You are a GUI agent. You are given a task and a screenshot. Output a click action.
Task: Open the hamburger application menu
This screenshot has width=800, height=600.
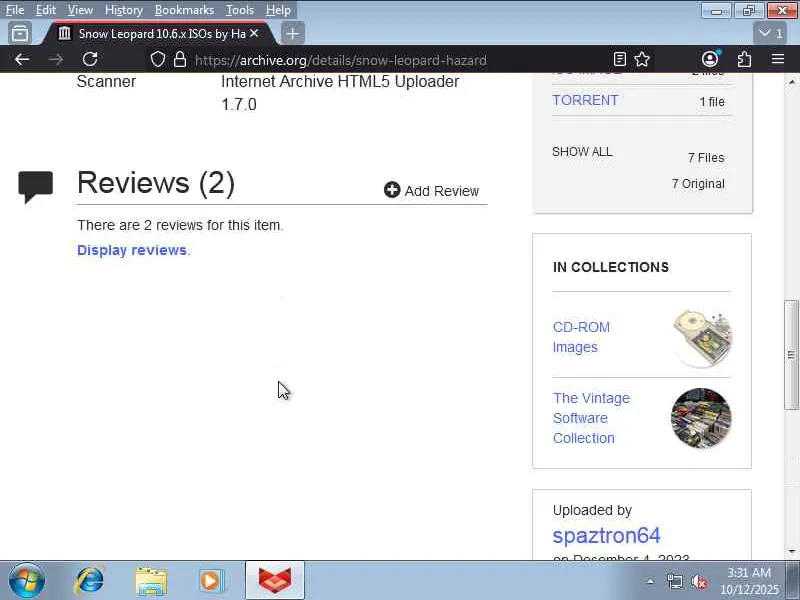coord(778,59)
